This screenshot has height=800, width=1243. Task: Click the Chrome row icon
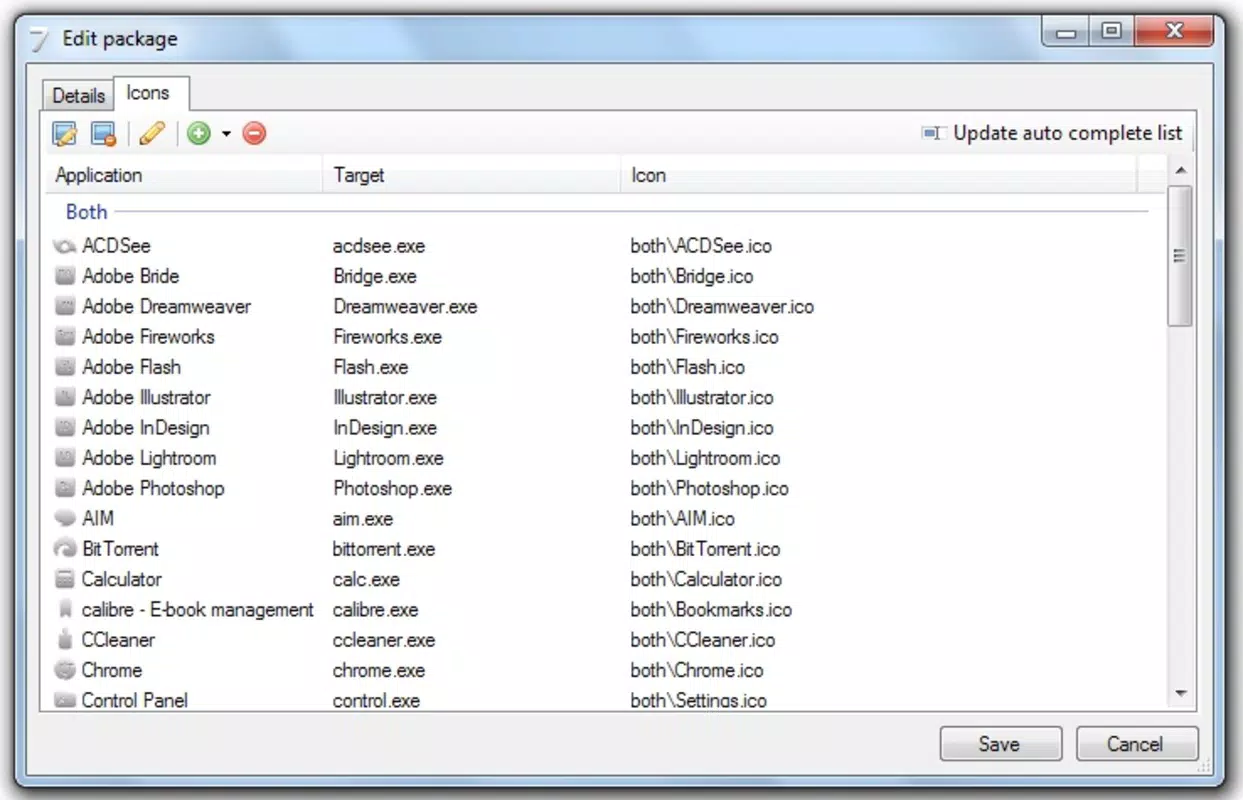pos(65,670)
